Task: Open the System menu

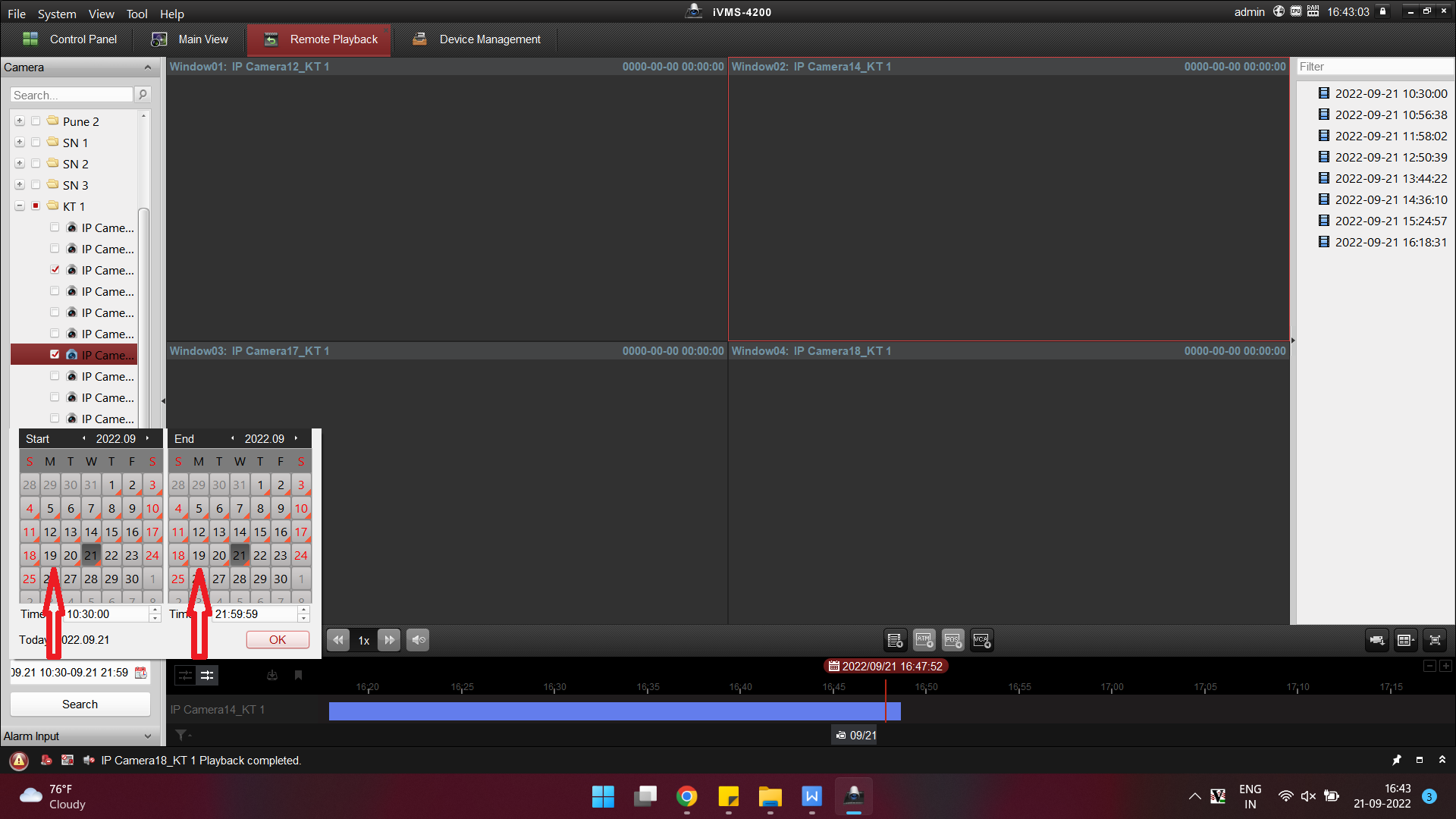Action: (57, 14)
